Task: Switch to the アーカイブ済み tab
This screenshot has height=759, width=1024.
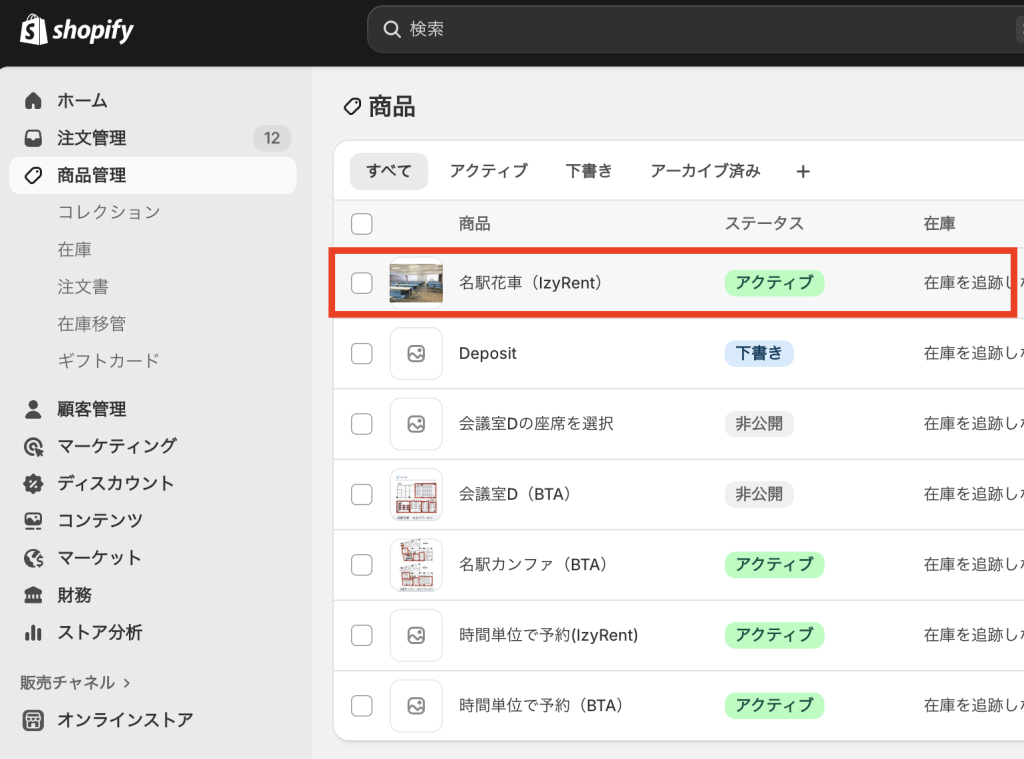Action: click(x=705, y=171)
